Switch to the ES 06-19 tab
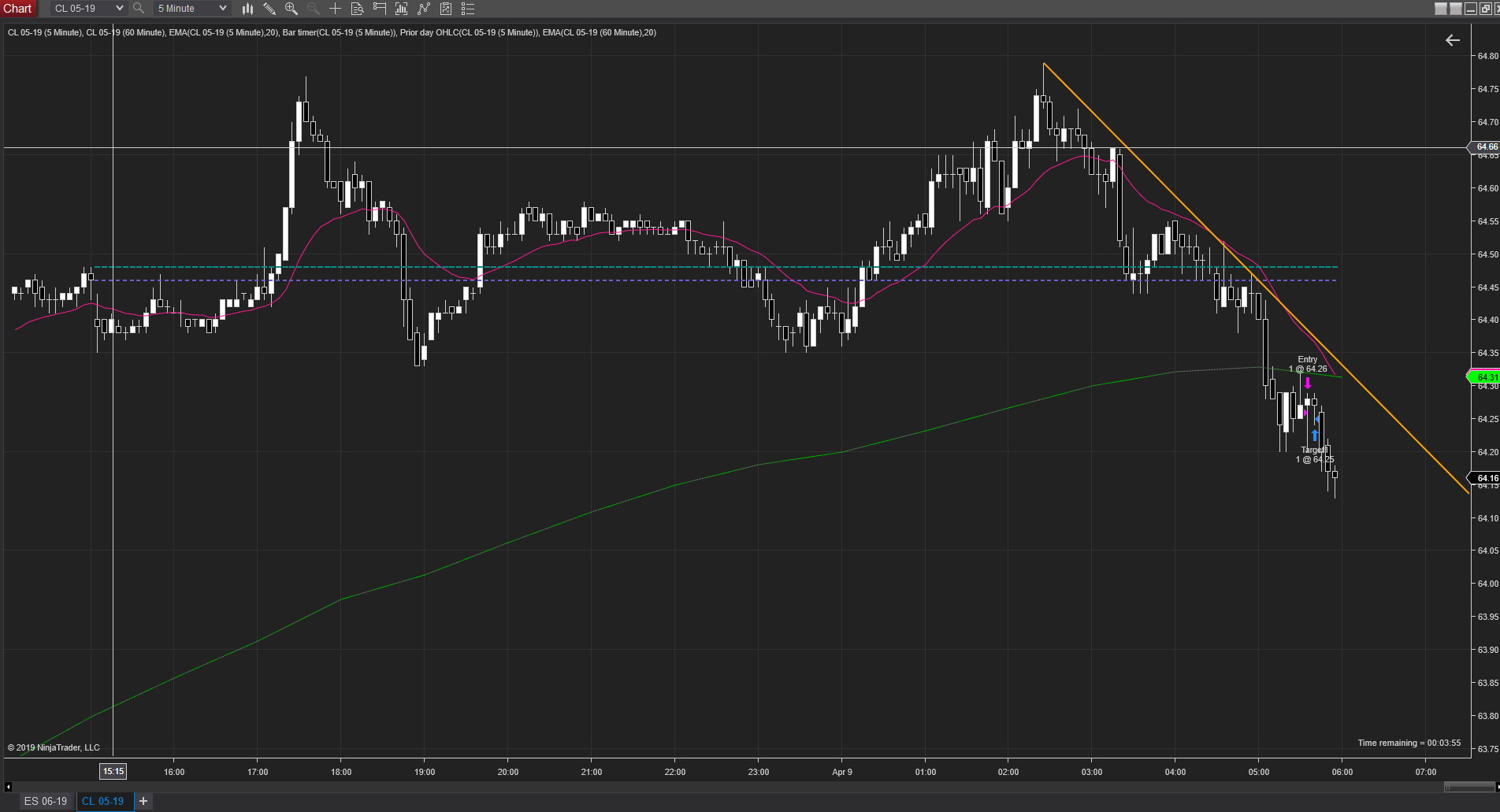Image resolution: width=1500 pixels, height=812 pixels. point(46,801)
